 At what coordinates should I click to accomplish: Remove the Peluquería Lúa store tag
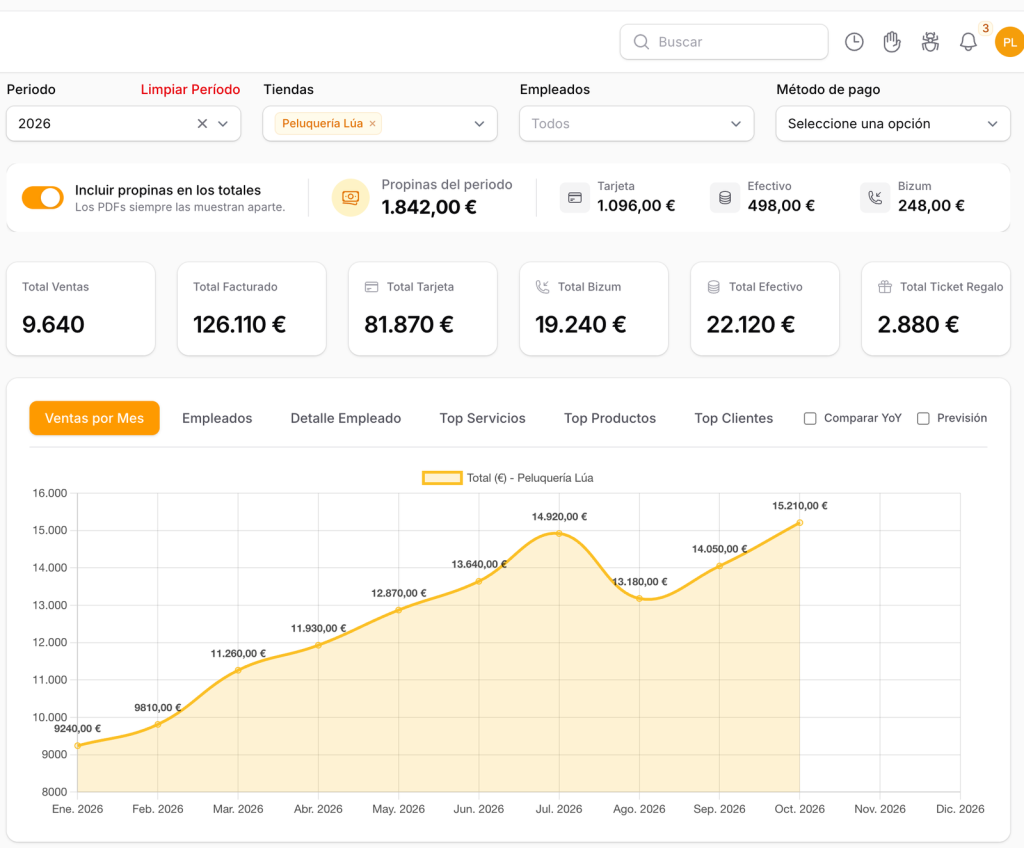(x=372, y=123)
